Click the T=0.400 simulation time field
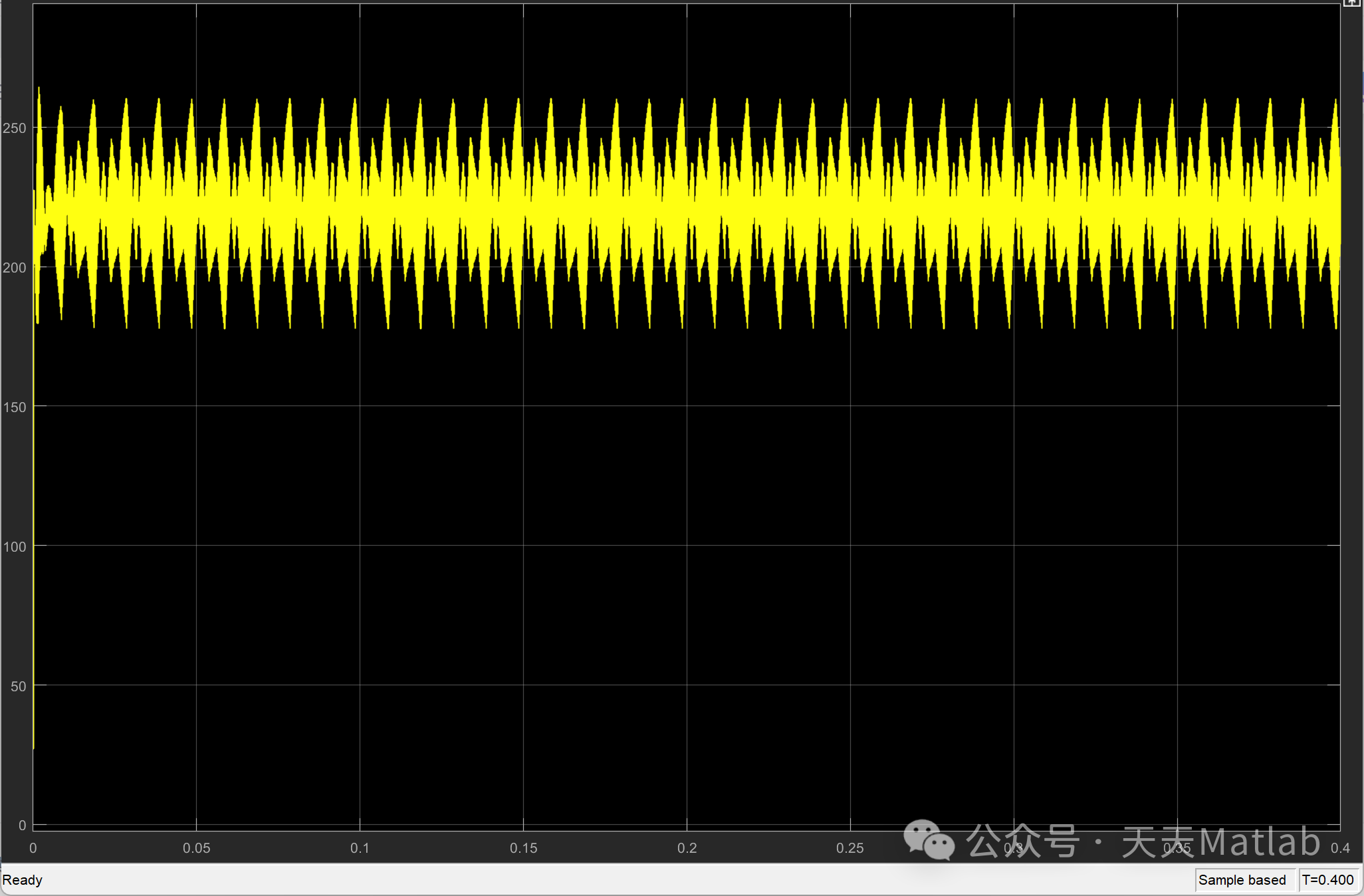The width and height of the screenshot is (1364, 896). point(1327,880)
